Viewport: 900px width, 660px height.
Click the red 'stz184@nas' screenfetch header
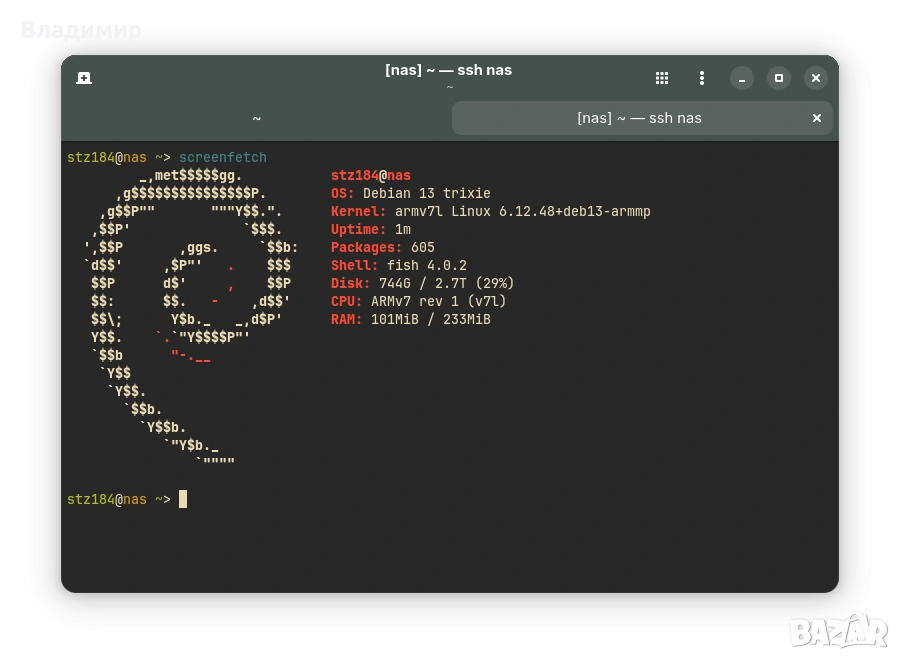370,175
